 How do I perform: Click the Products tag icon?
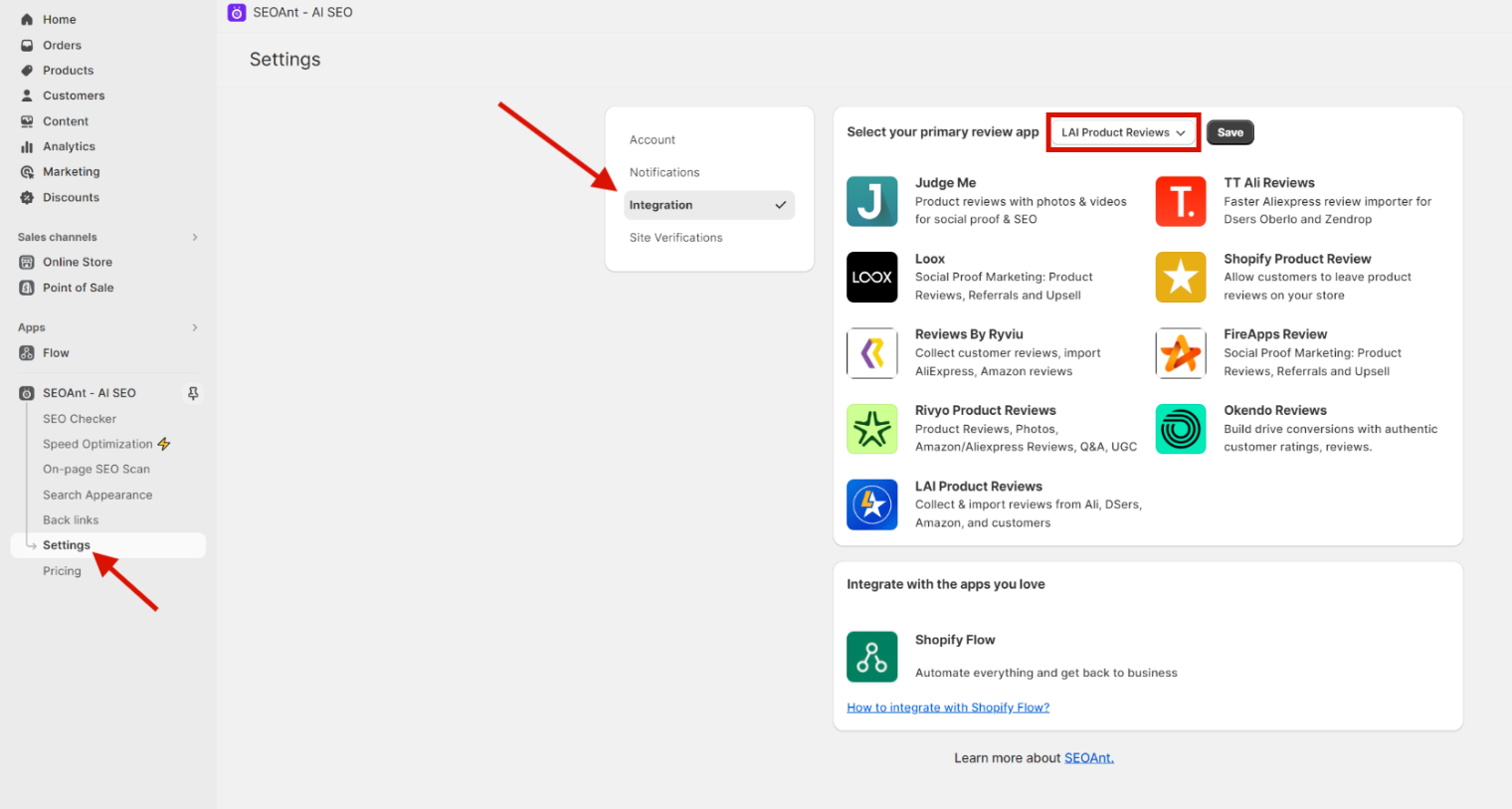(x=27, y=71)
